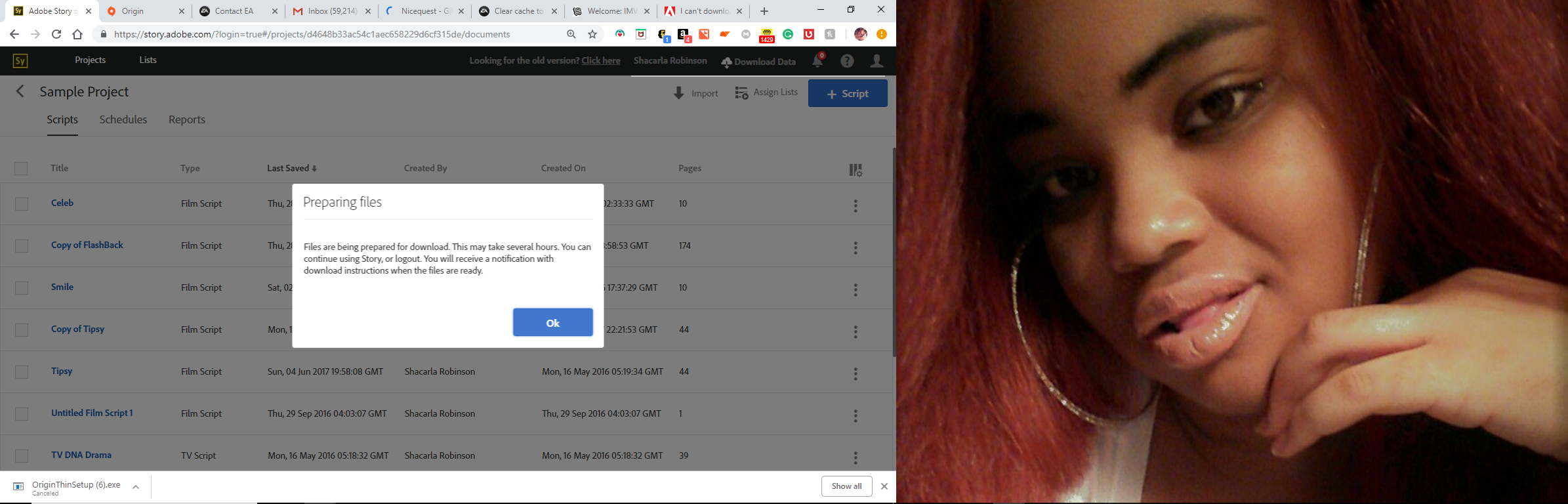Show more options for the Tipsy row
This screenshot has height=504, width=1568.
[856, 373]
